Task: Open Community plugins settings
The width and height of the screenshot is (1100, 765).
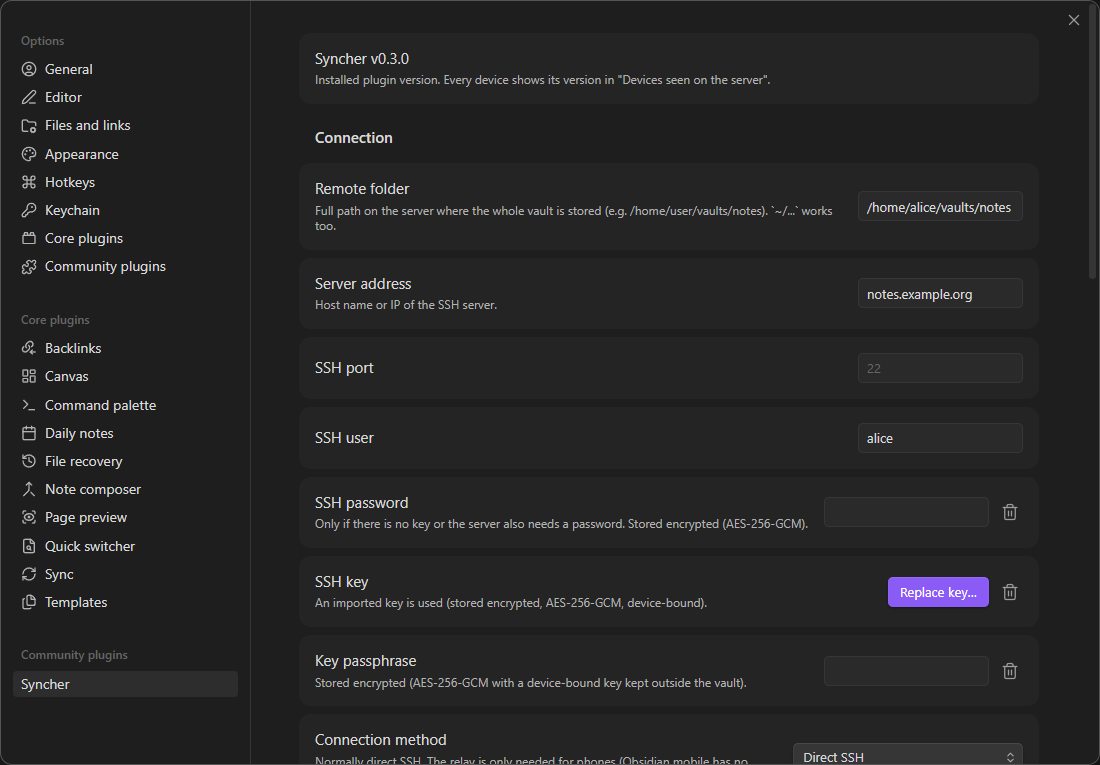Action: [x=126, y=267]
